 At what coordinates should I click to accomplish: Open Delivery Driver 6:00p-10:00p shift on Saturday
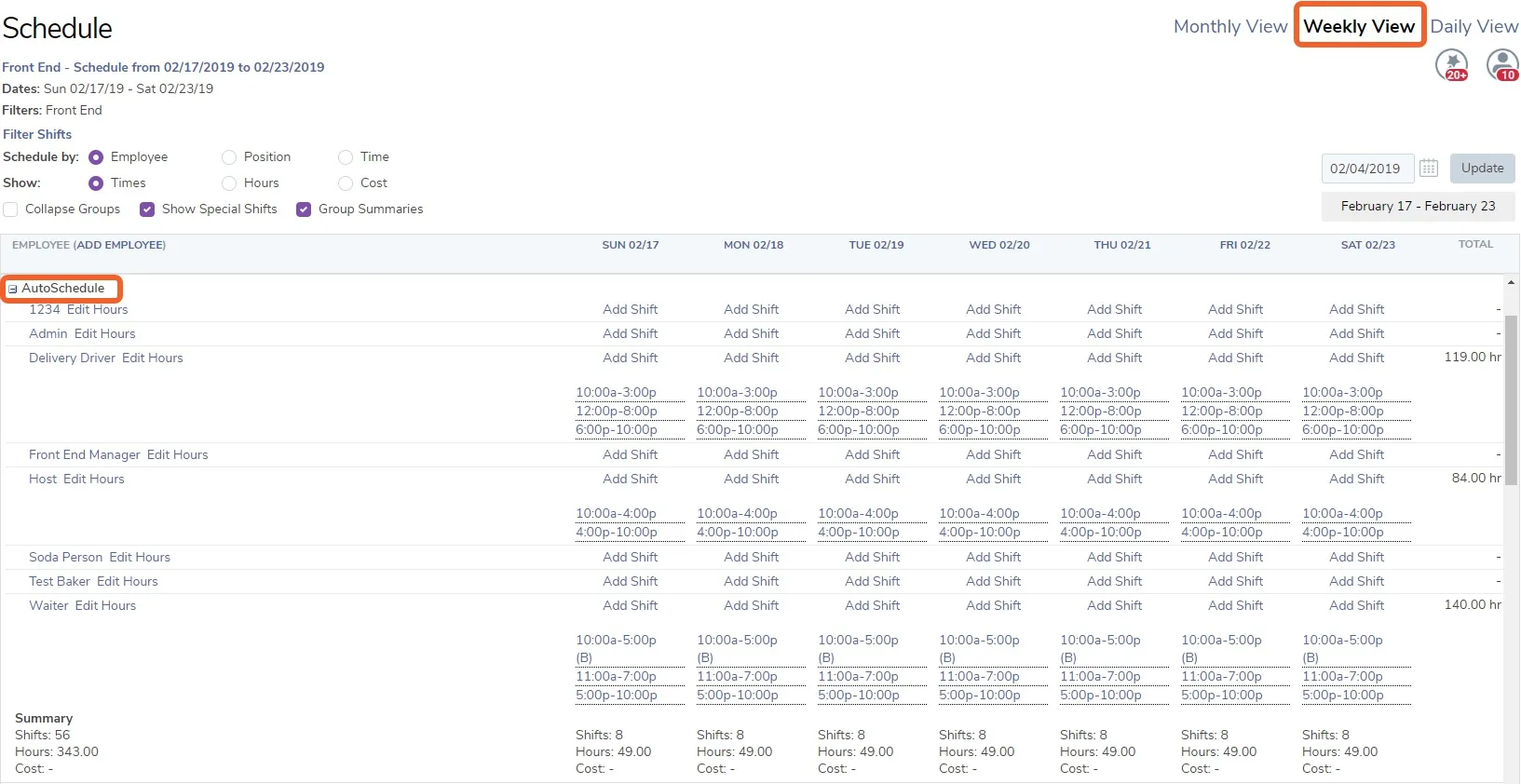[1343, 429]
